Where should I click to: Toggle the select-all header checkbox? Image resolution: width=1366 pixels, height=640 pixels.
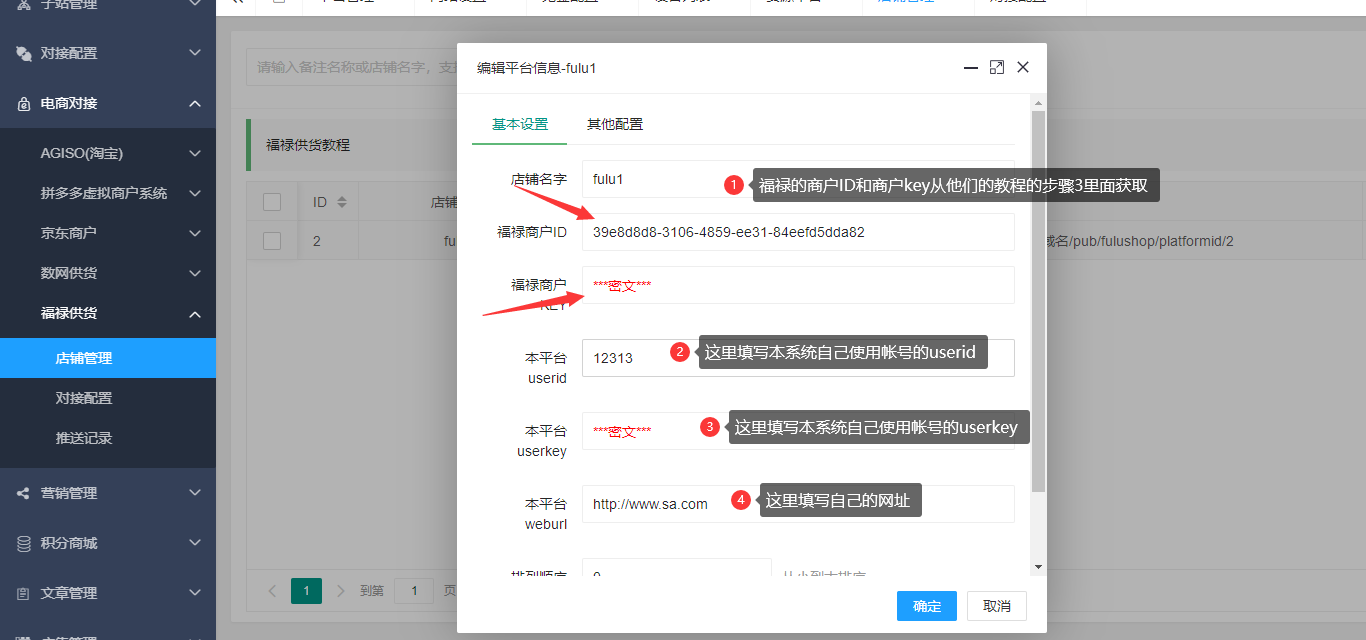pyautogui.click(x=272, y=202)
